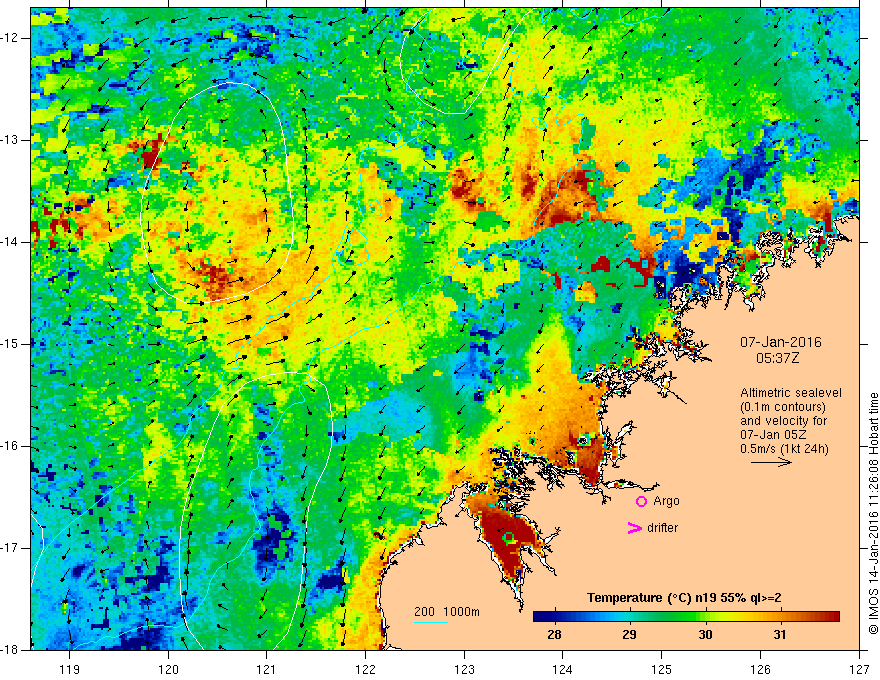Viewport: 880px width, 680px height.
Task: Click the '1000m' bathymetry depth label
Action: pos(461,612)
